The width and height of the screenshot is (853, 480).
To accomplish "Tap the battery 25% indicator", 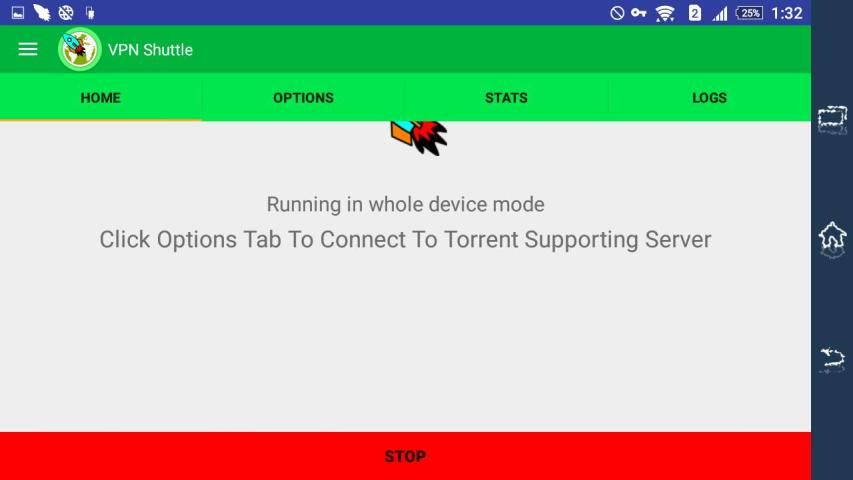I will [x=750, y=13].
